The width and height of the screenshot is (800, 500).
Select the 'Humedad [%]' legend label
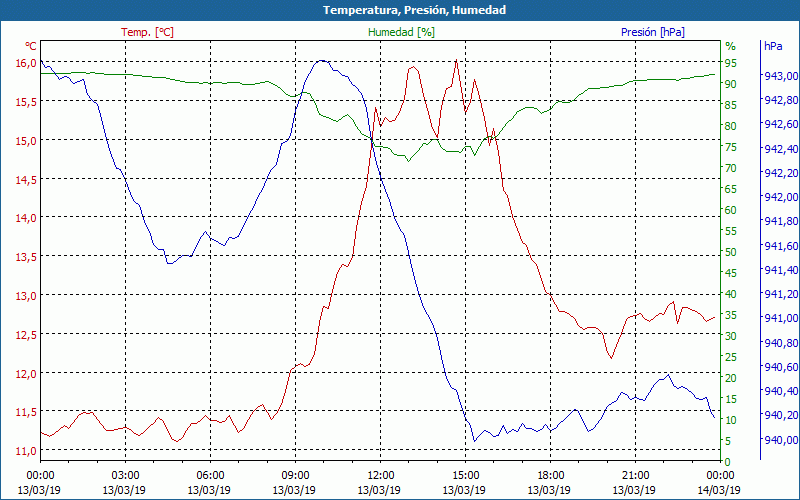401,32
